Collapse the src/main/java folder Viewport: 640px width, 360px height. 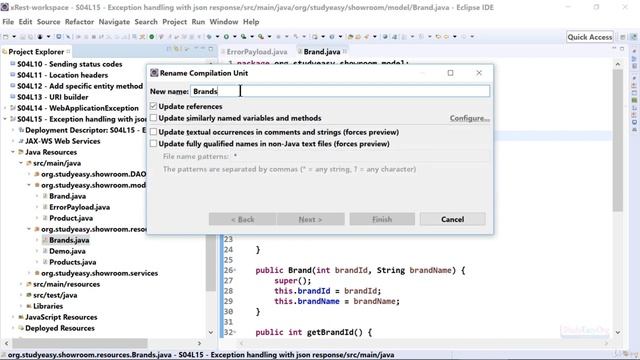pos(21,163)
